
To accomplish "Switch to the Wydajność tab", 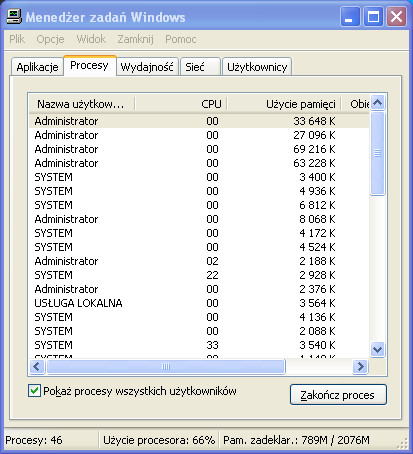I will [147, 67].
